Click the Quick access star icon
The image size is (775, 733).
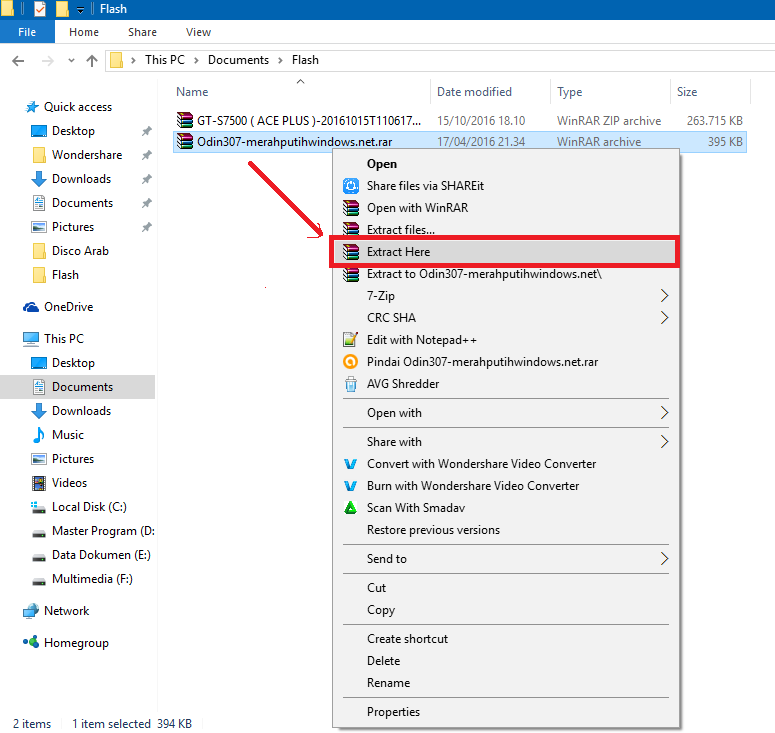[32, 107]
